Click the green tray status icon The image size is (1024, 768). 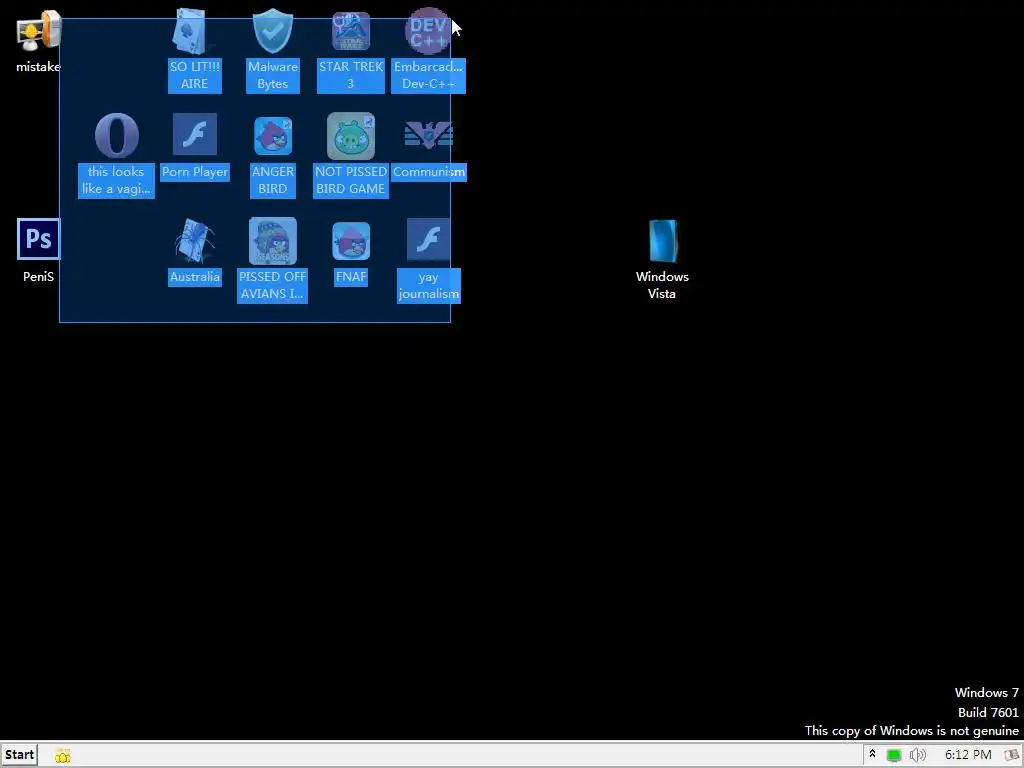[x=894, y=756]
